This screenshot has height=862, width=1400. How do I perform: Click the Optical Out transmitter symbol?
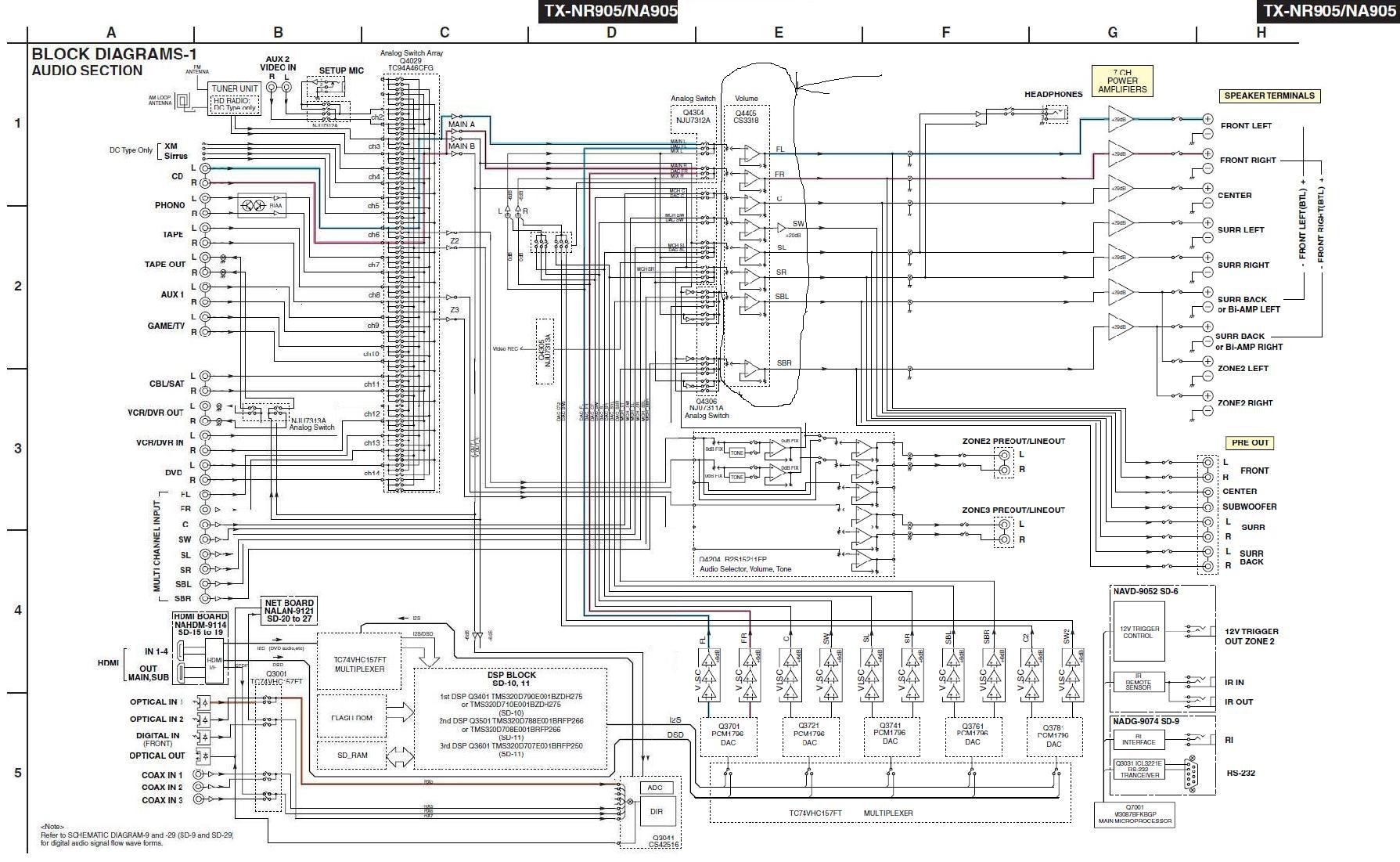(x=203, y=756)
